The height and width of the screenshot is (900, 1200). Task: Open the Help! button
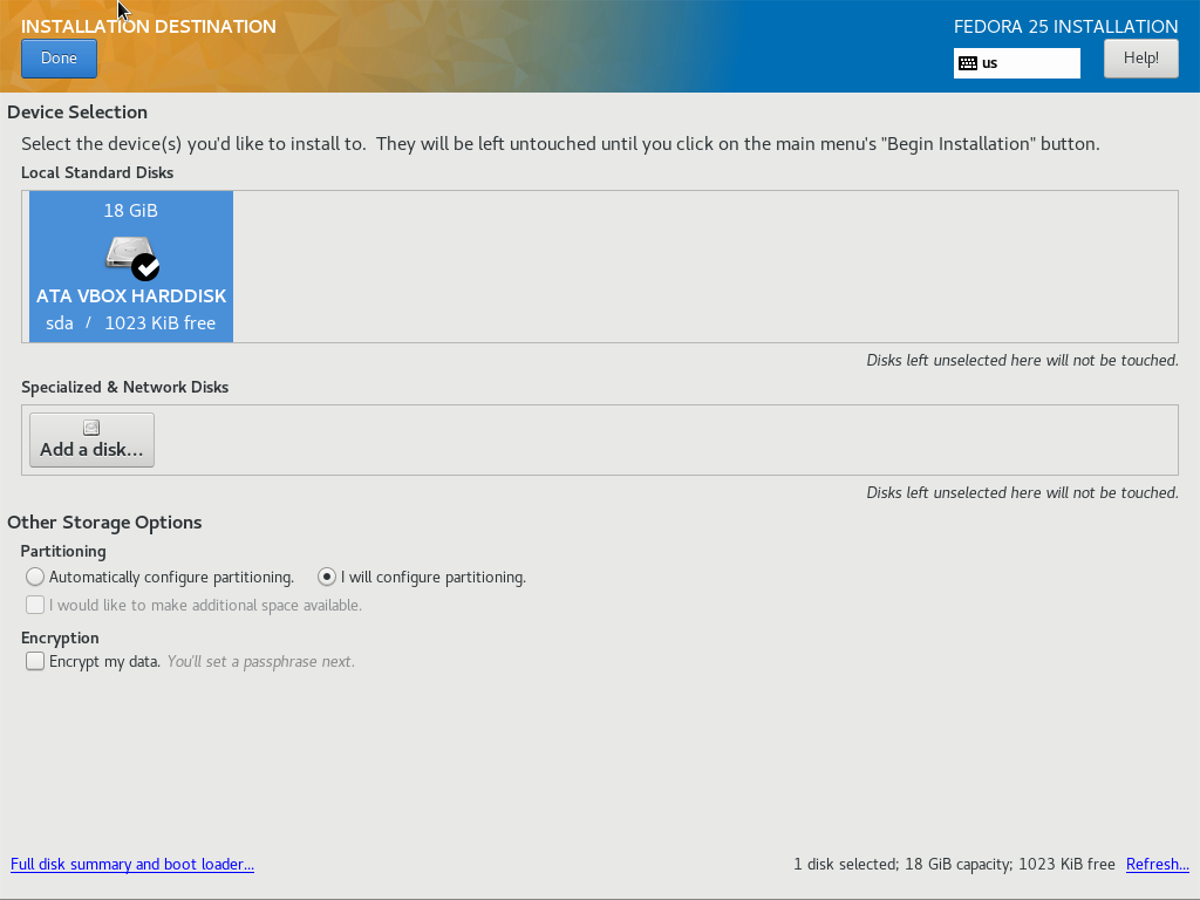[1141, 58]
